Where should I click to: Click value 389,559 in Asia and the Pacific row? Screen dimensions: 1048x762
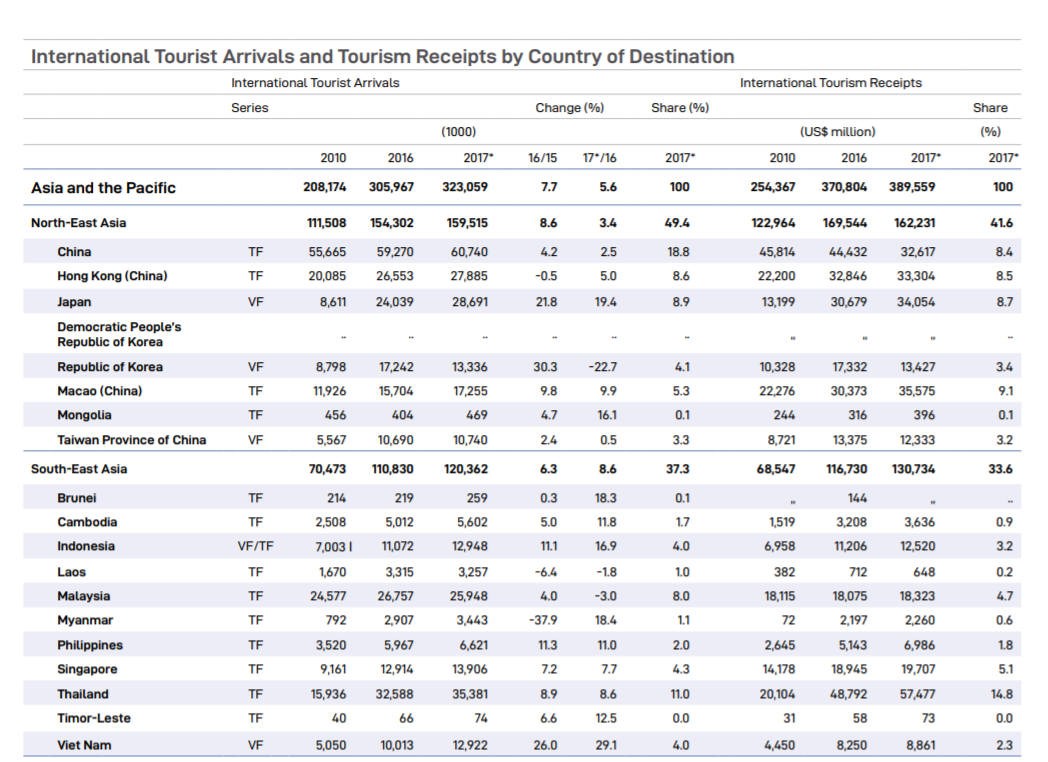912,187
